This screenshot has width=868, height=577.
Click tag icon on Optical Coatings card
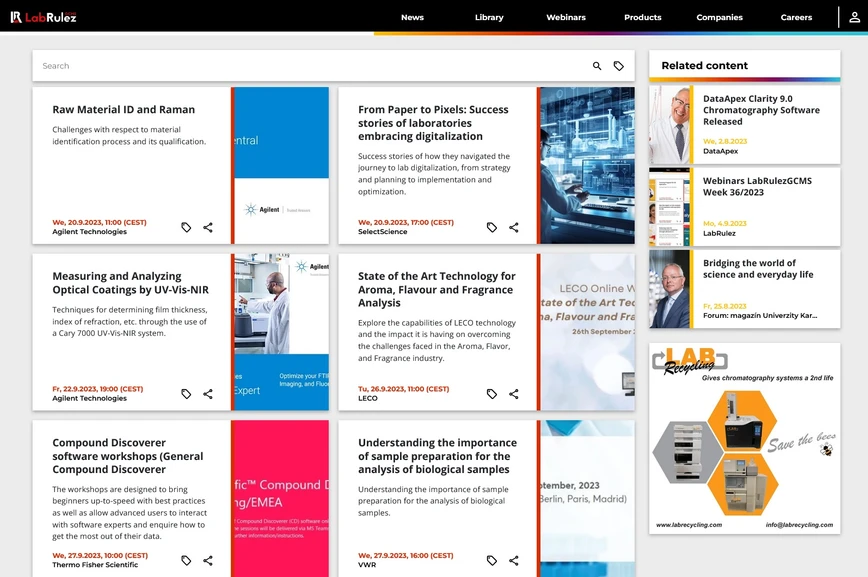click(x=186, y=394)
